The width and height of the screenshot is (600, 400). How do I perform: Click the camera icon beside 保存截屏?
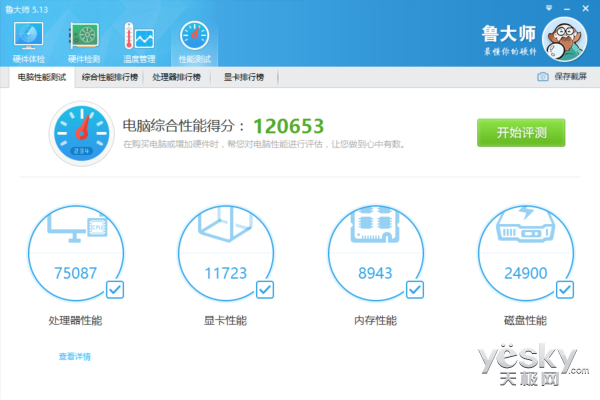click(543, 77)
